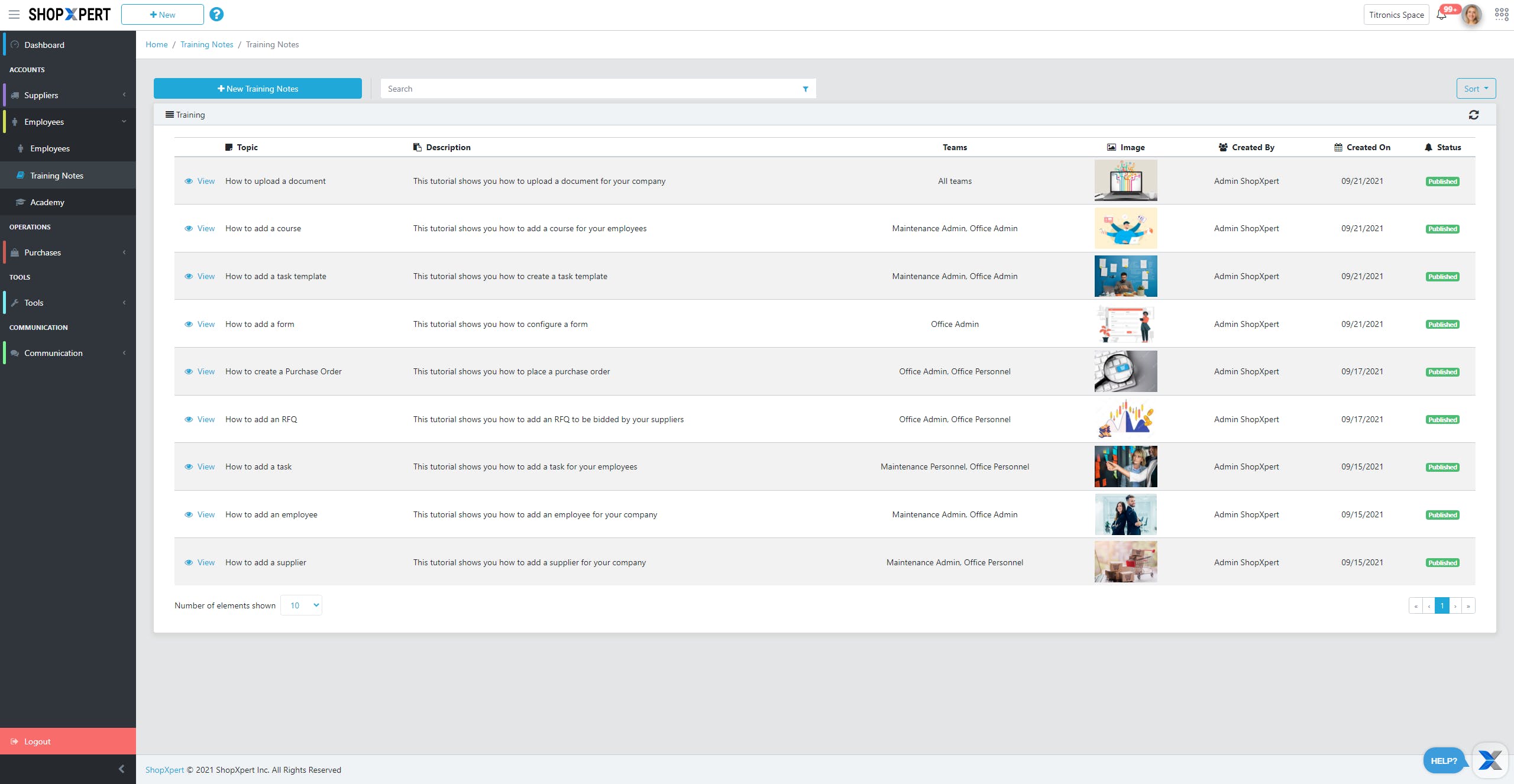
Task: Open the ShopXpert X chat widget
Action: pyautogui.click(x=1490, y=760)
